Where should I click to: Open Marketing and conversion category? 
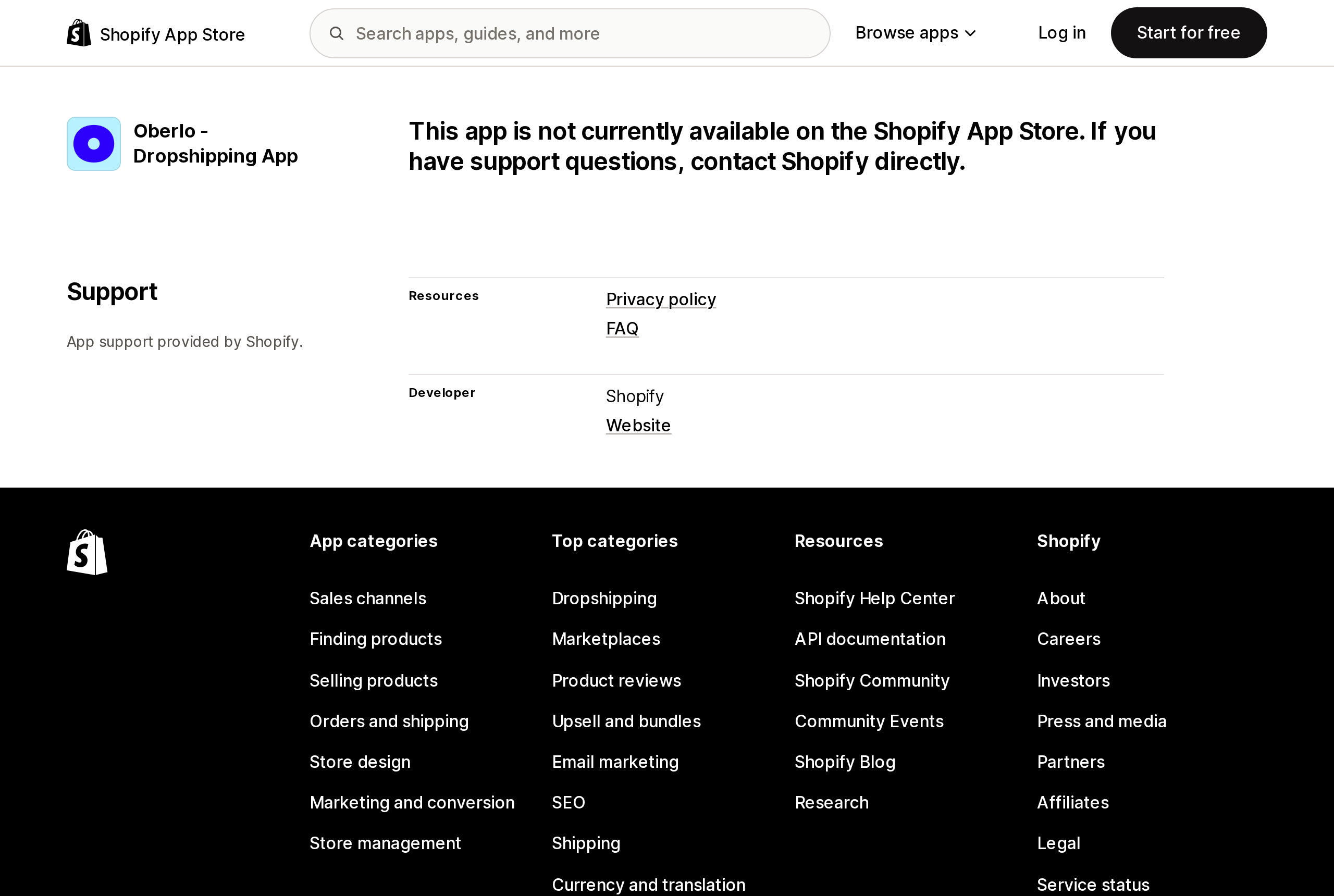(412, 802)
